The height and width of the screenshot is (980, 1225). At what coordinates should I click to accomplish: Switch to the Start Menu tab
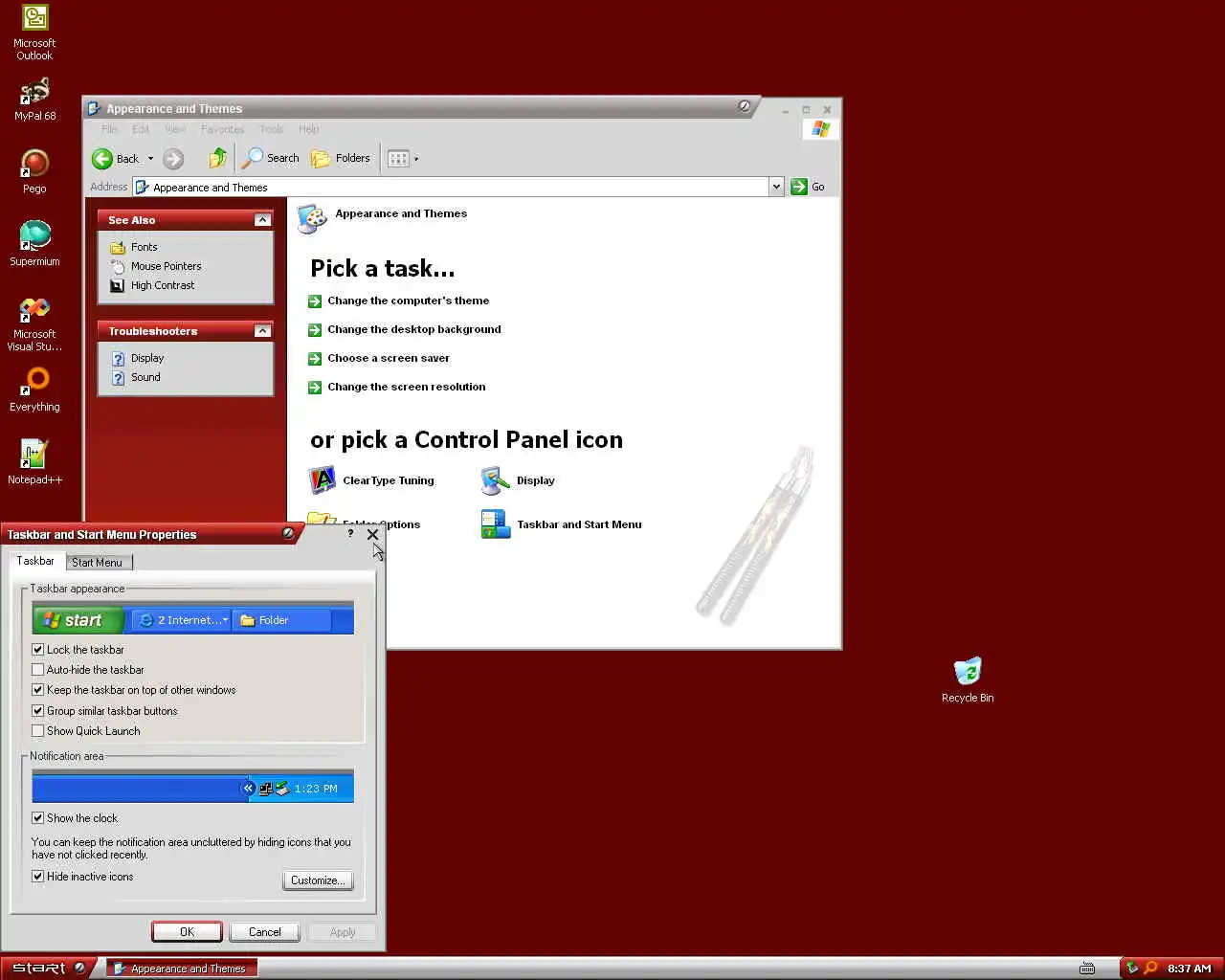coord(97,563)
